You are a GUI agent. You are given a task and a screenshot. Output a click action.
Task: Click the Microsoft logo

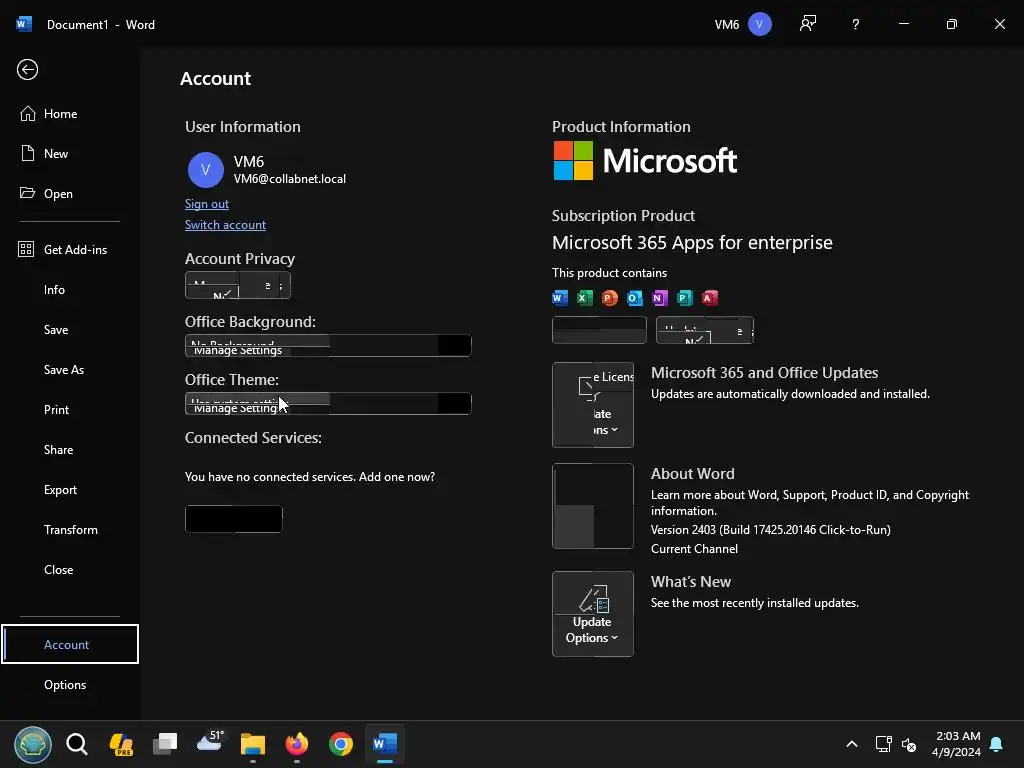[x=645, y=161]
